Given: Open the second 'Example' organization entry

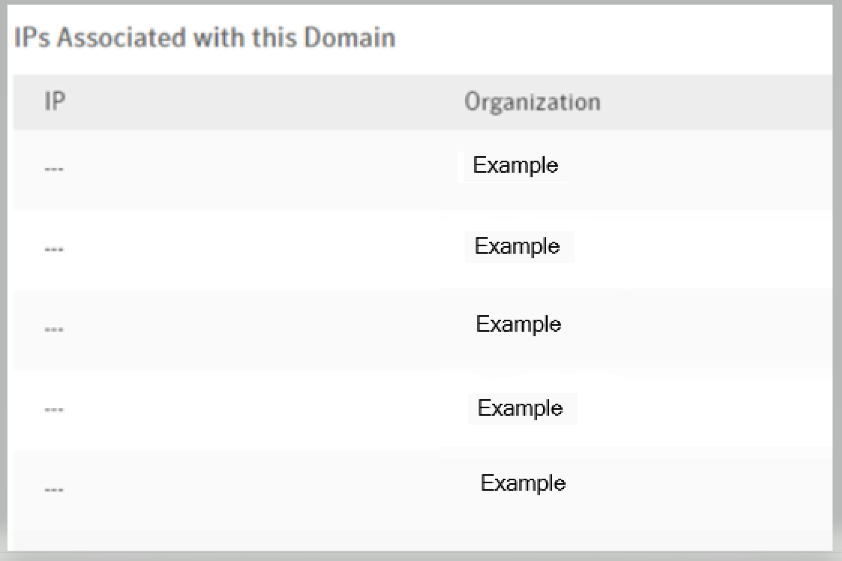Looking at the screenshot, I should (517, 246).
